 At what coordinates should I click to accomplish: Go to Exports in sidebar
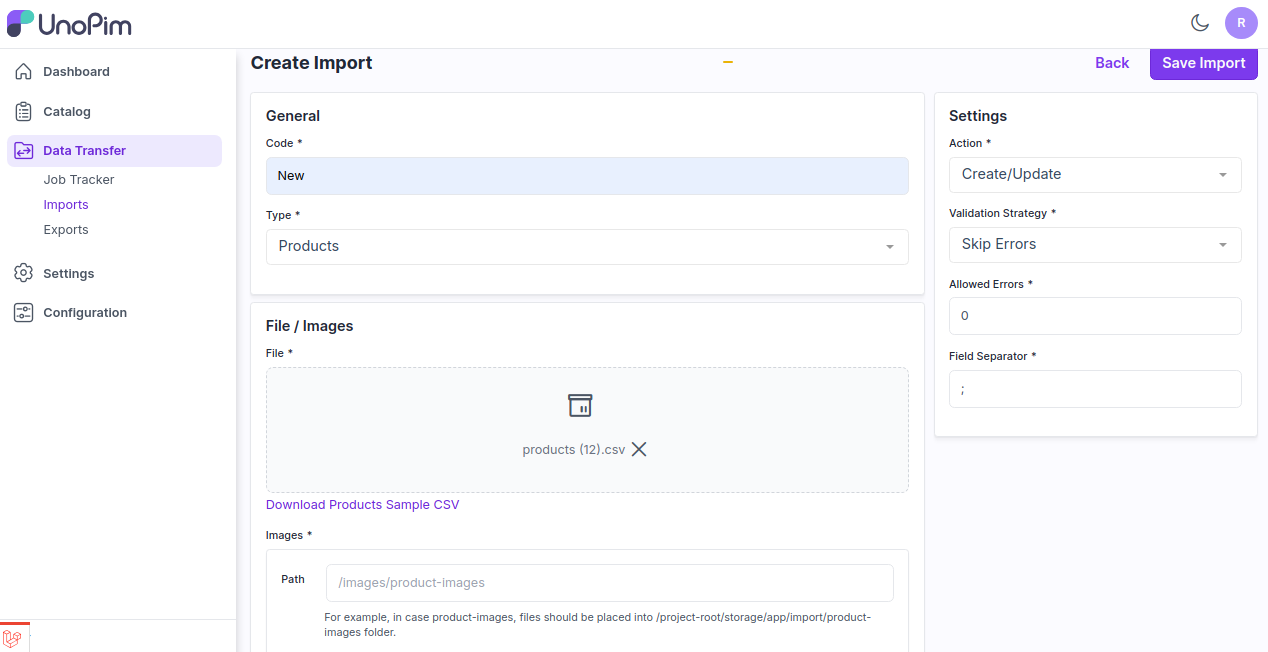[x=66, y=230]
